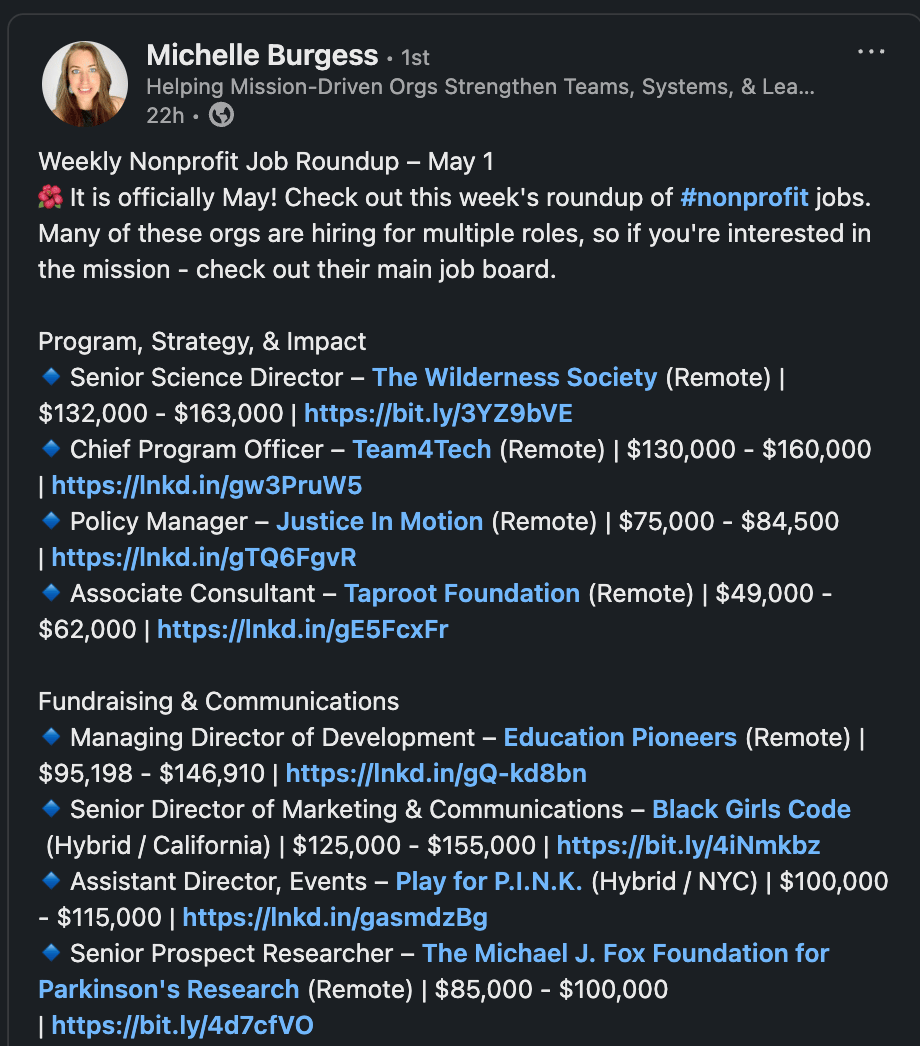Click the Education Pioneers link
This screenshot has height=1046, width=920.
tap(620, 738)
